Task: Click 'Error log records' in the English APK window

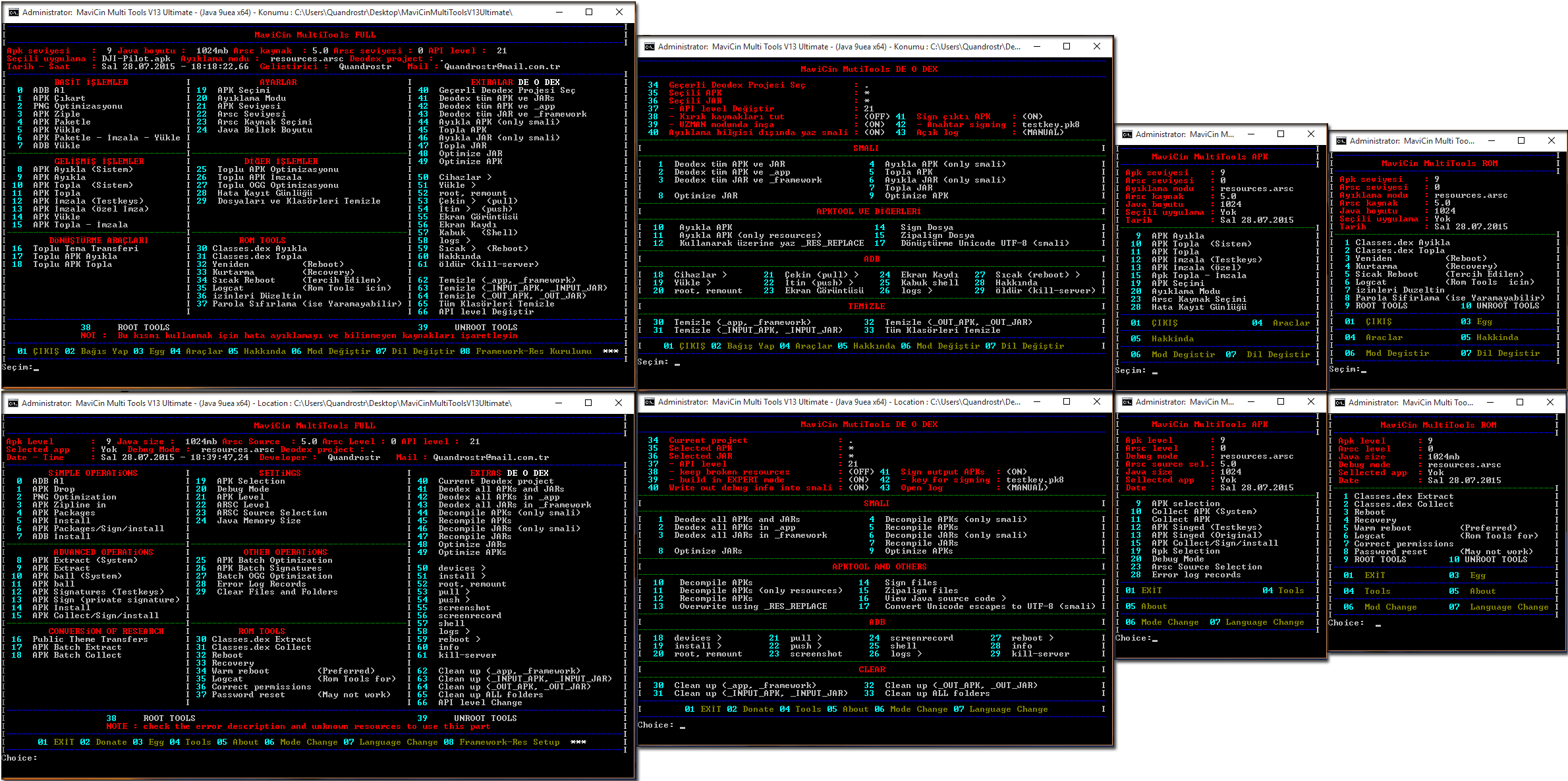Action: (x=1196, y=575)
